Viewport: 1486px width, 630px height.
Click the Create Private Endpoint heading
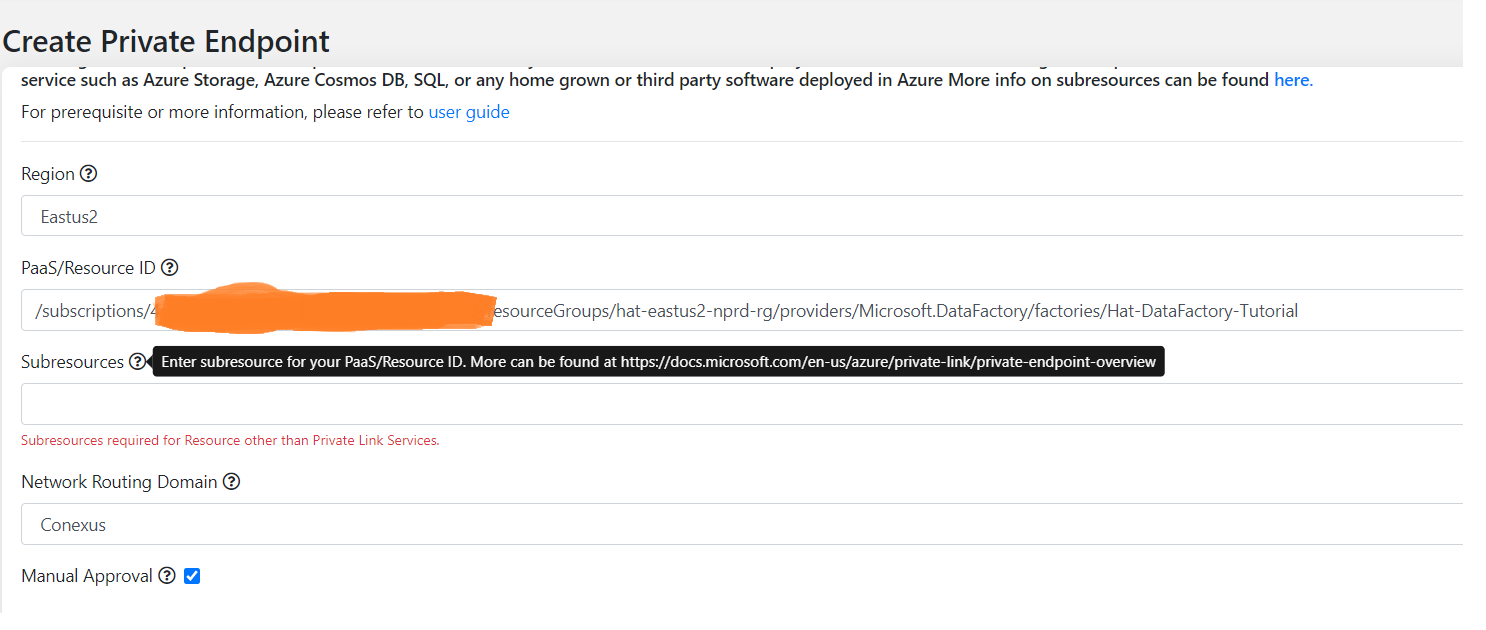(x=165, y=41)
